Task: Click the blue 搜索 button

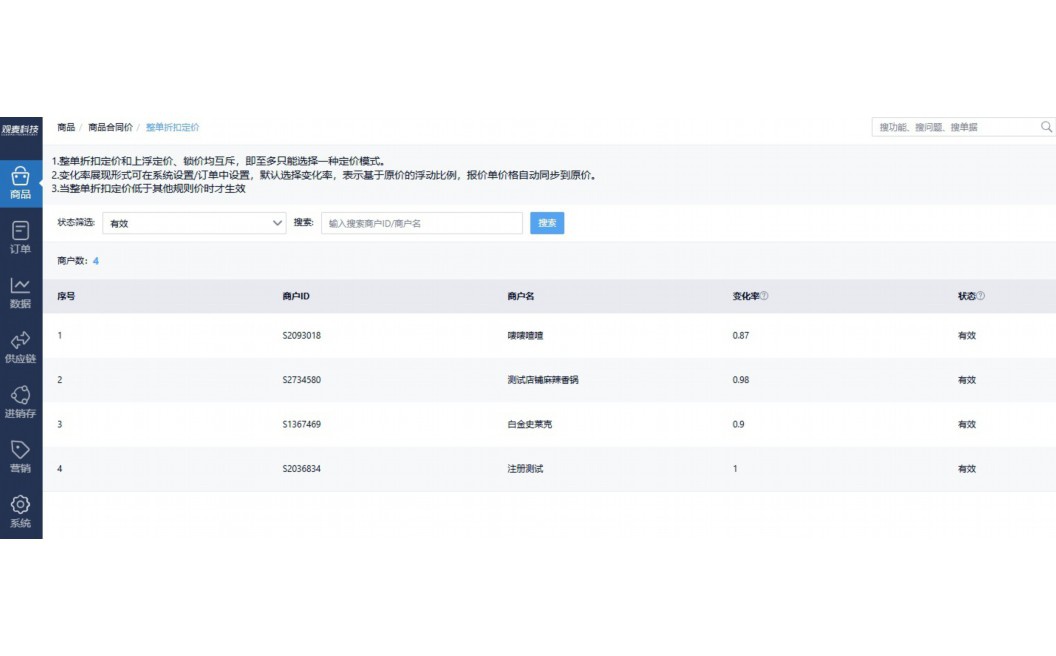Action: click(547, 223)
